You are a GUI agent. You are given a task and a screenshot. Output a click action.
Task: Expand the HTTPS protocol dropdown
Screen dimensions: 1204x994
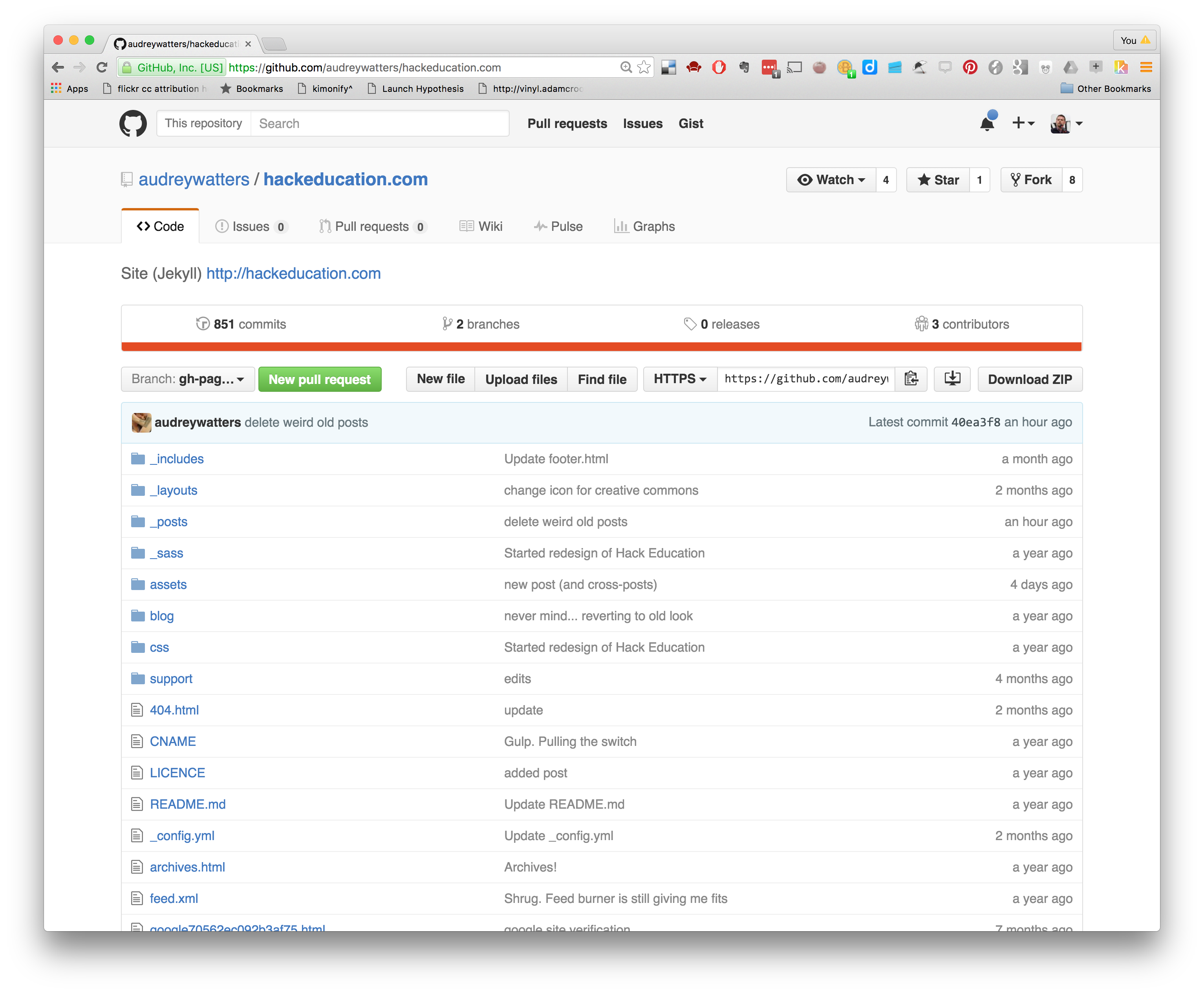tap(680, 379)
